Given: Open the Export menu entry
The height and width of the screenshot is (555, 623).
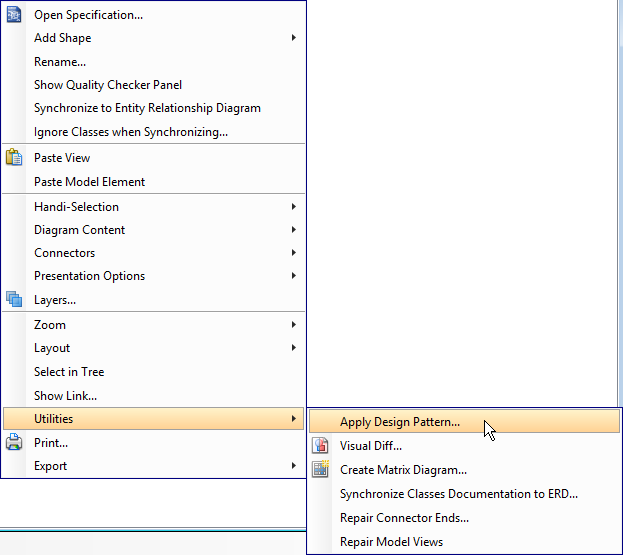Looking at the screenshot, I should (153, 465).
